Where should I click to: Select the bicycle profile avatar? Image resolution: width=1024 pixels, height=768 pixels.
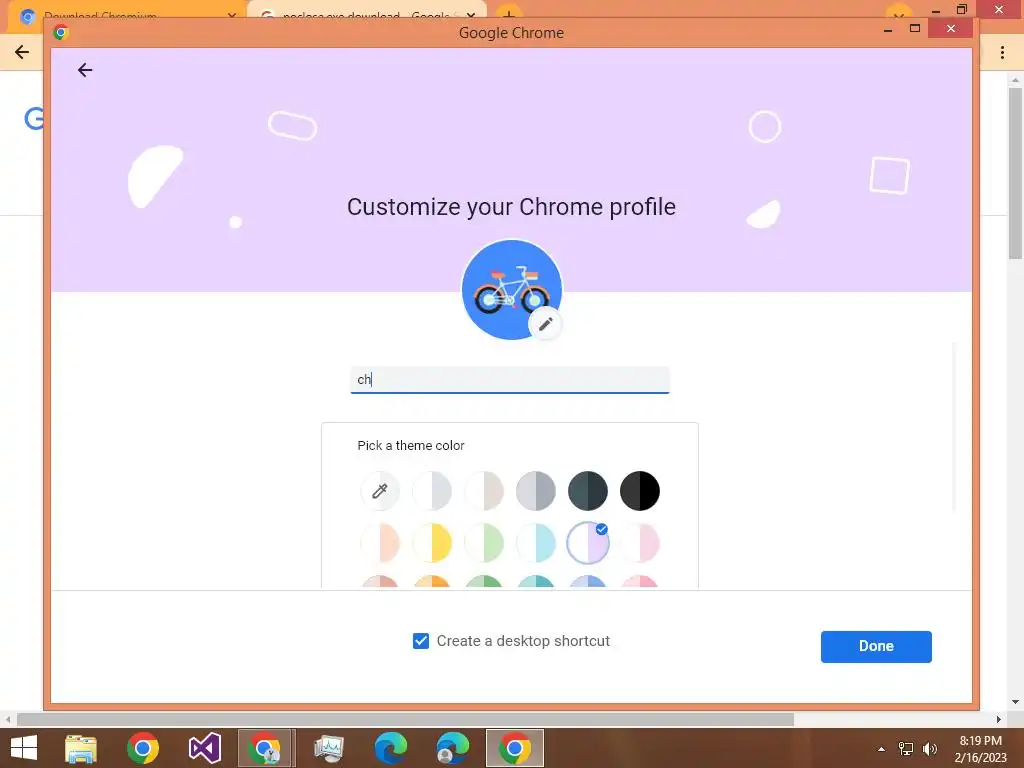511,289
